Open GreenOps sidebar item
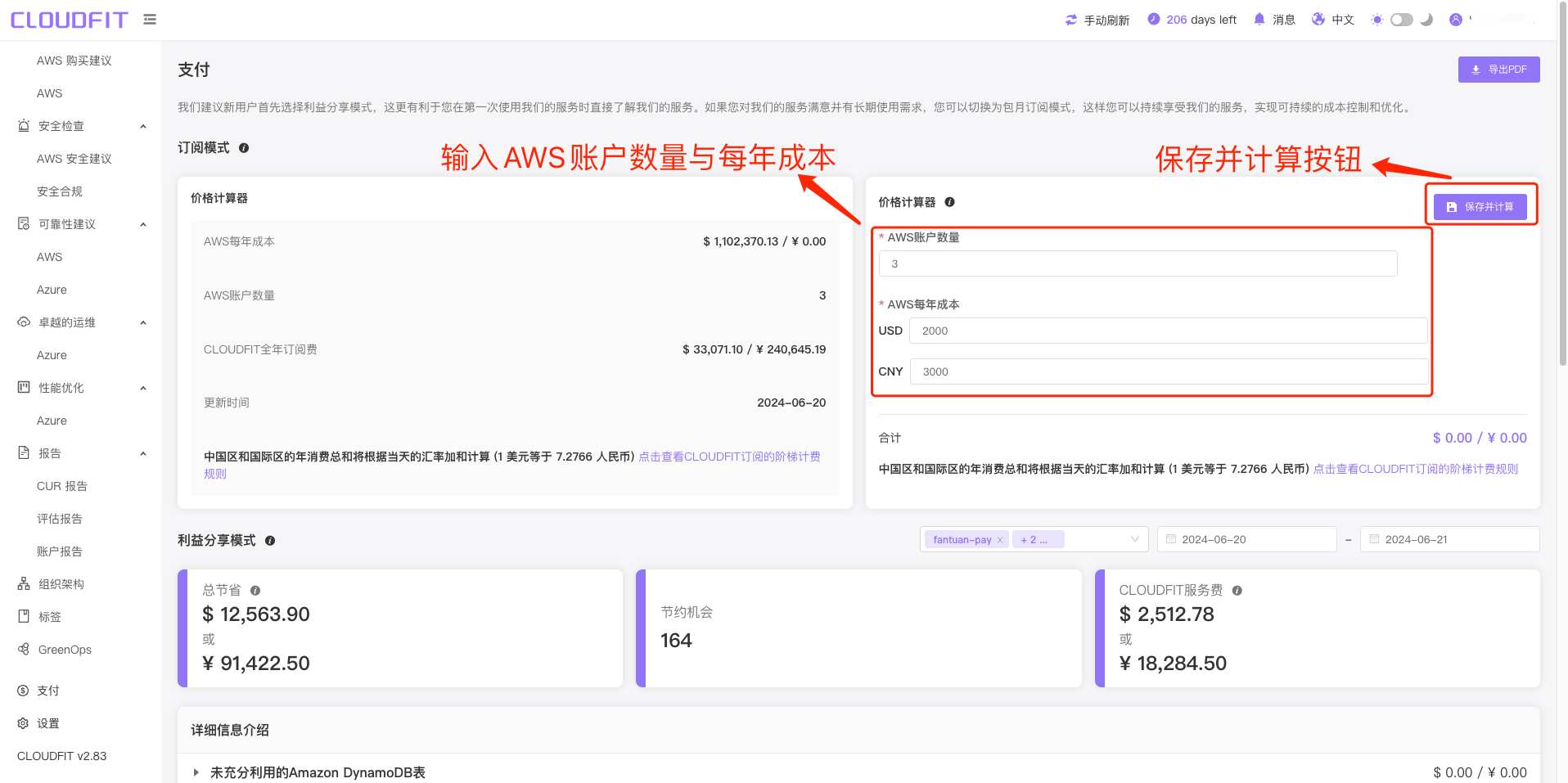Image resolution: width=1568 pixels, height=783 pixels. [65, 650]
